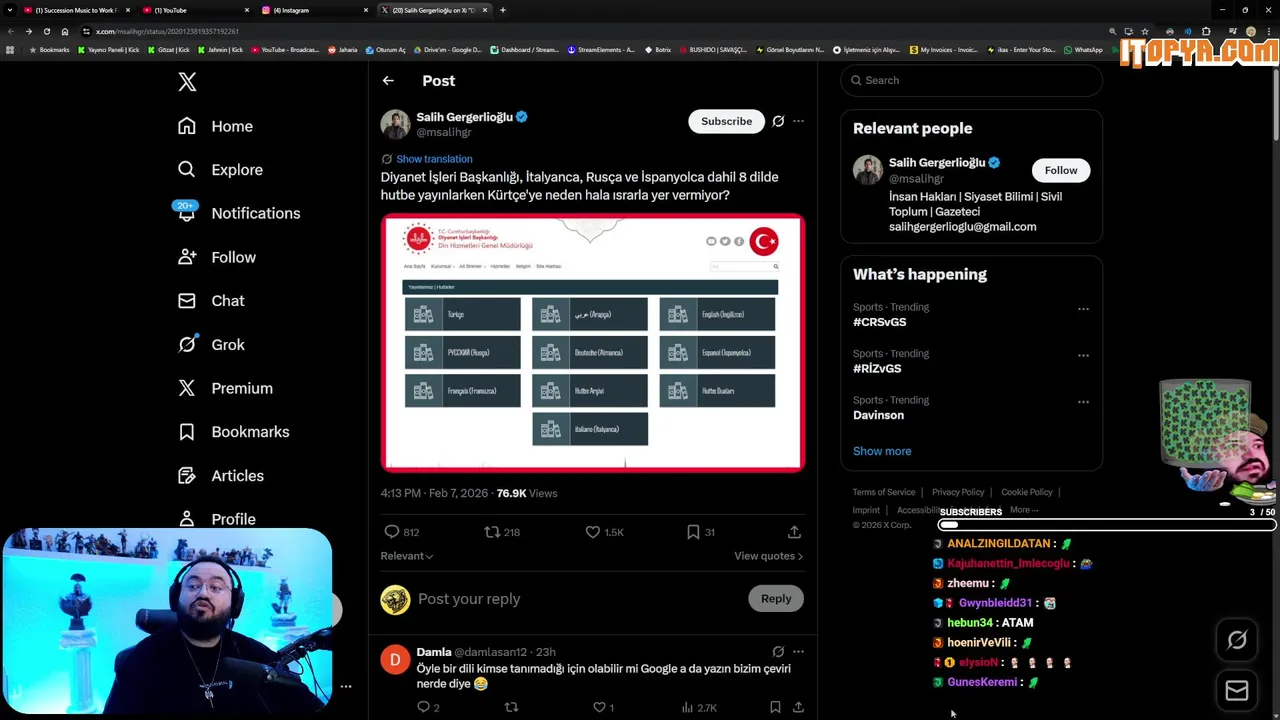Expand the browser tab search dropdown
Viewport: 1280px width, 720px height.
(9, 10)
